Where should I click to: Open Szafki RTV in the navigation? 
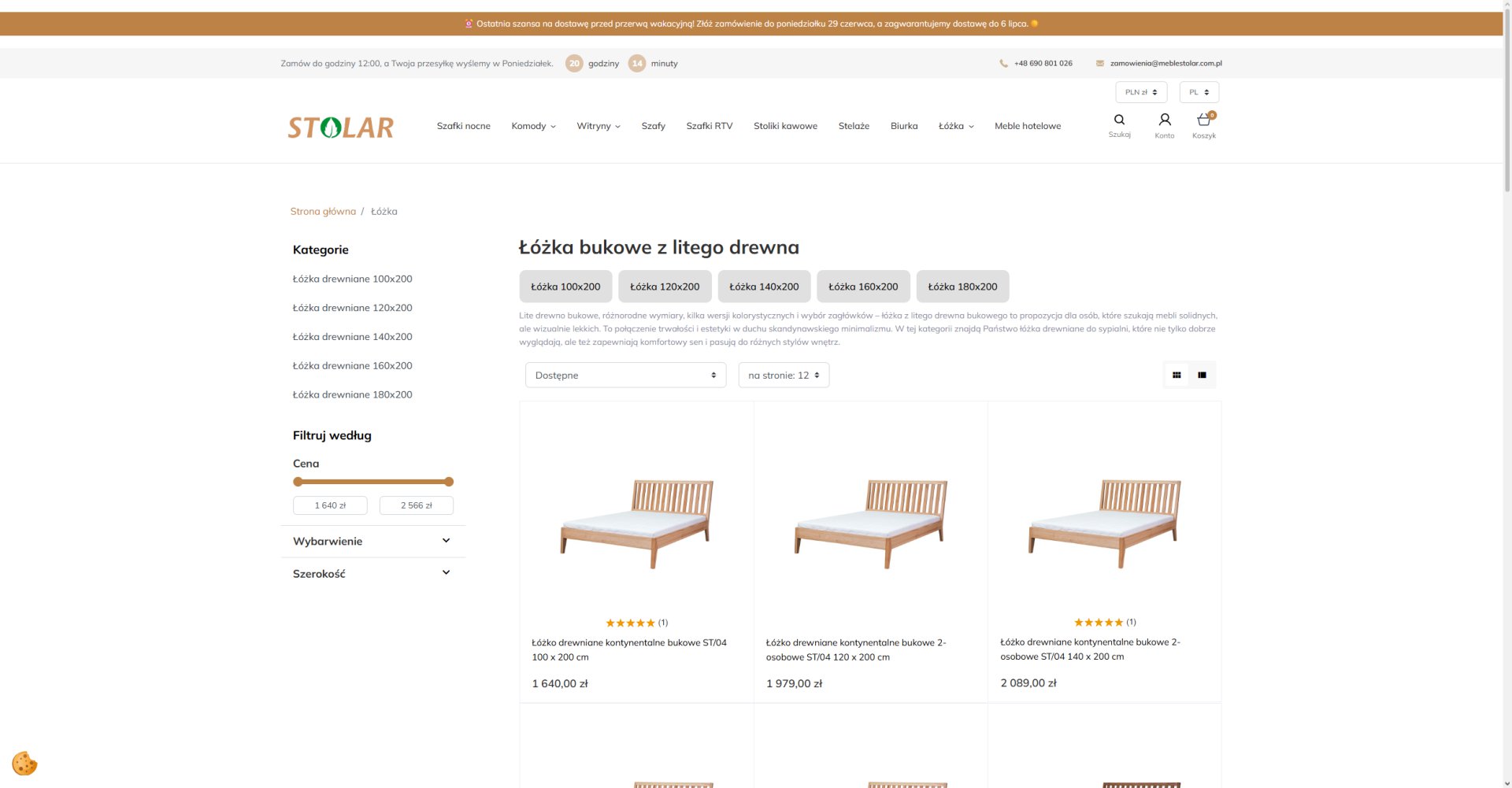pos(709,126)
